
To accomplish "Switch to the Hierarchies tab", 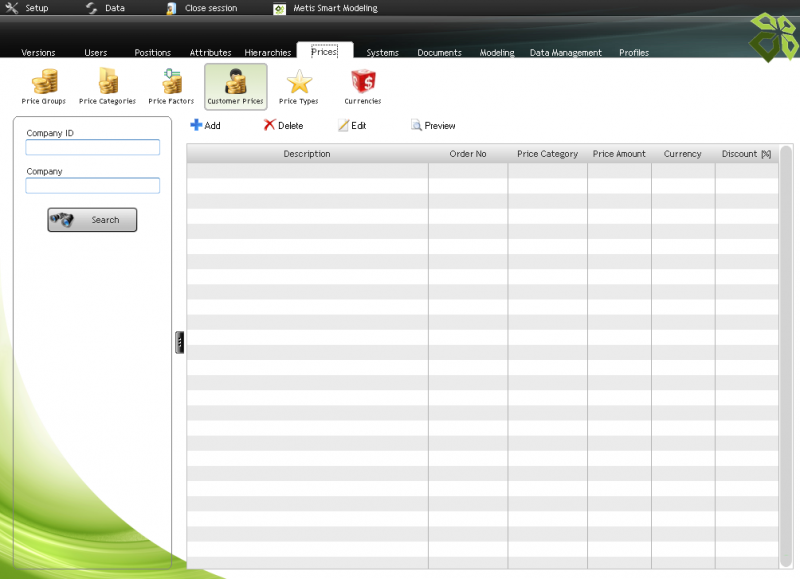I will (x=267, y=53).
